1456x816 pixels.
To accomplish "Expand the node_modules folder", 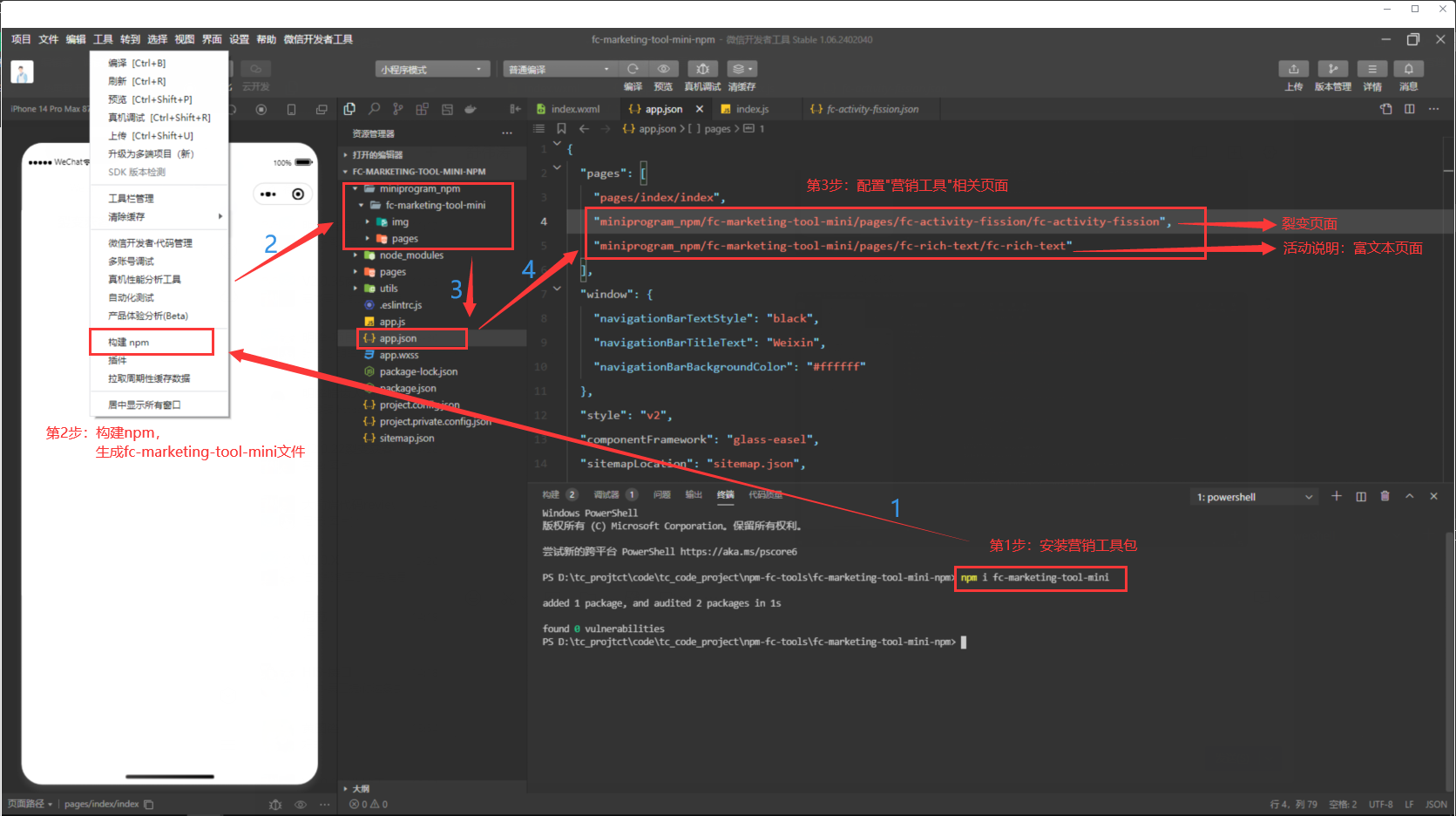I will click(x=410, y=255).
